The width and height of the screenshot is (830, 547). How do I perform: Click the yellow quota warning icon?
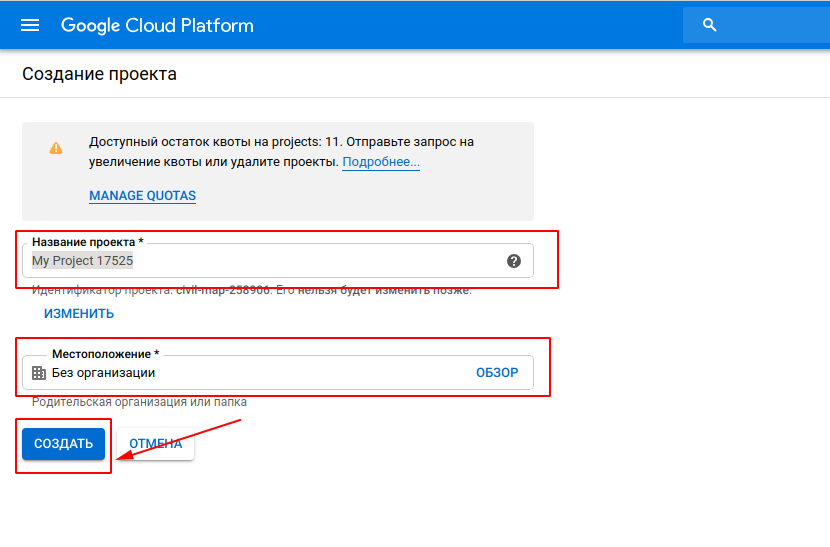[x=56, y=148]
